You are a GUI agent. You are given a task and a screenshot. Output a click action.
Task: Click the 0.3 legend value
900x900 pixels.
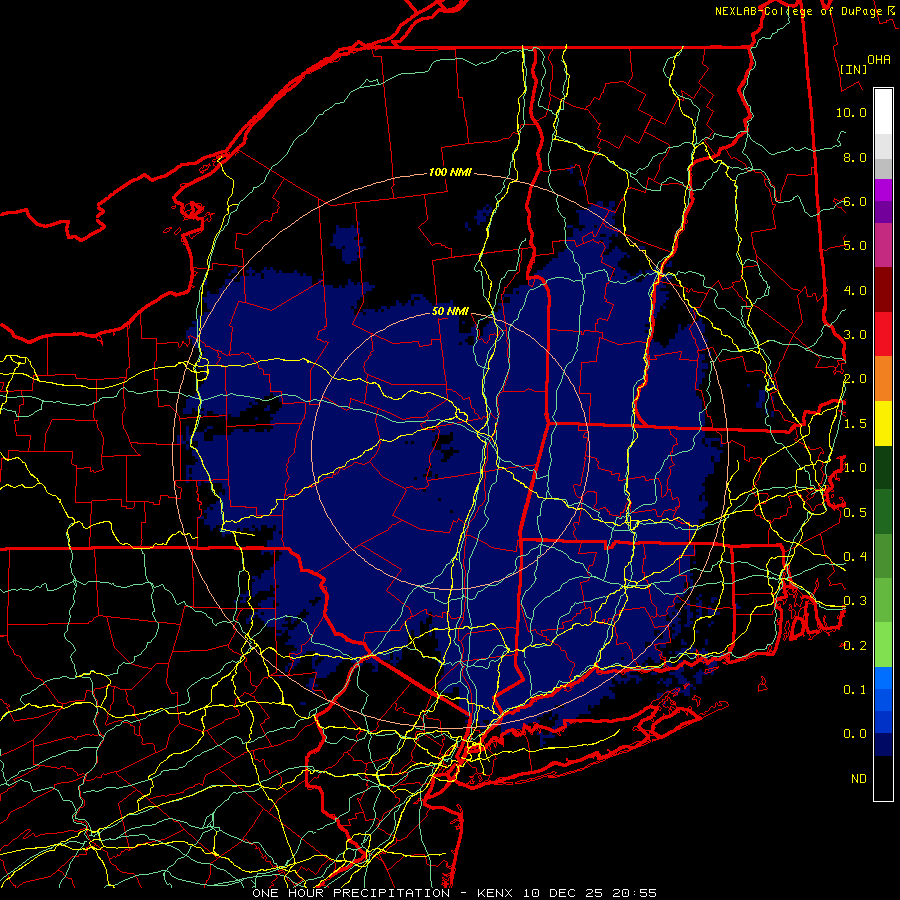coord(855,601)
